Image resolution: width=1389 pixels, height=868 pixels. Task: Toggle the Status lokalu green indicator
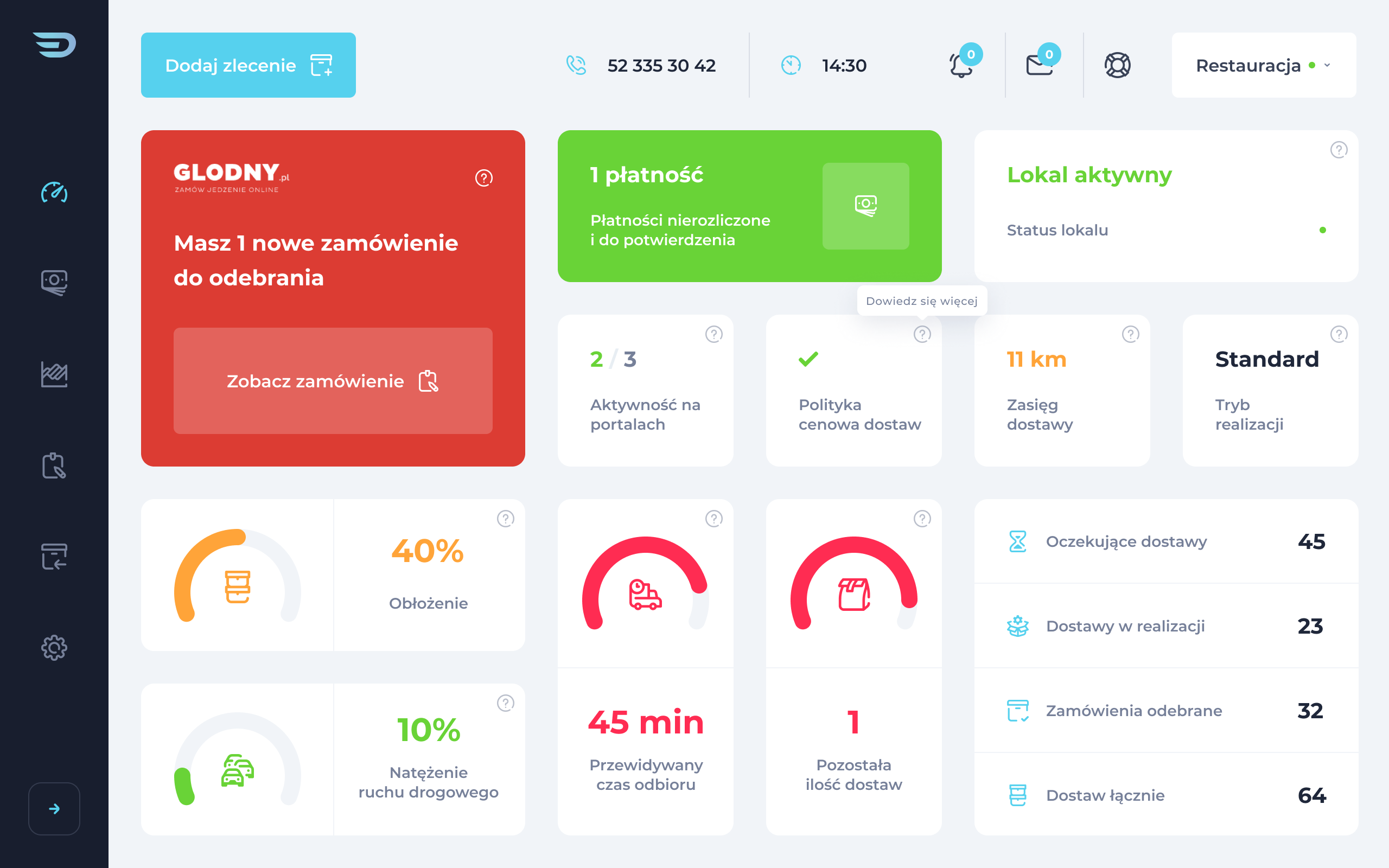point(1323,230)
